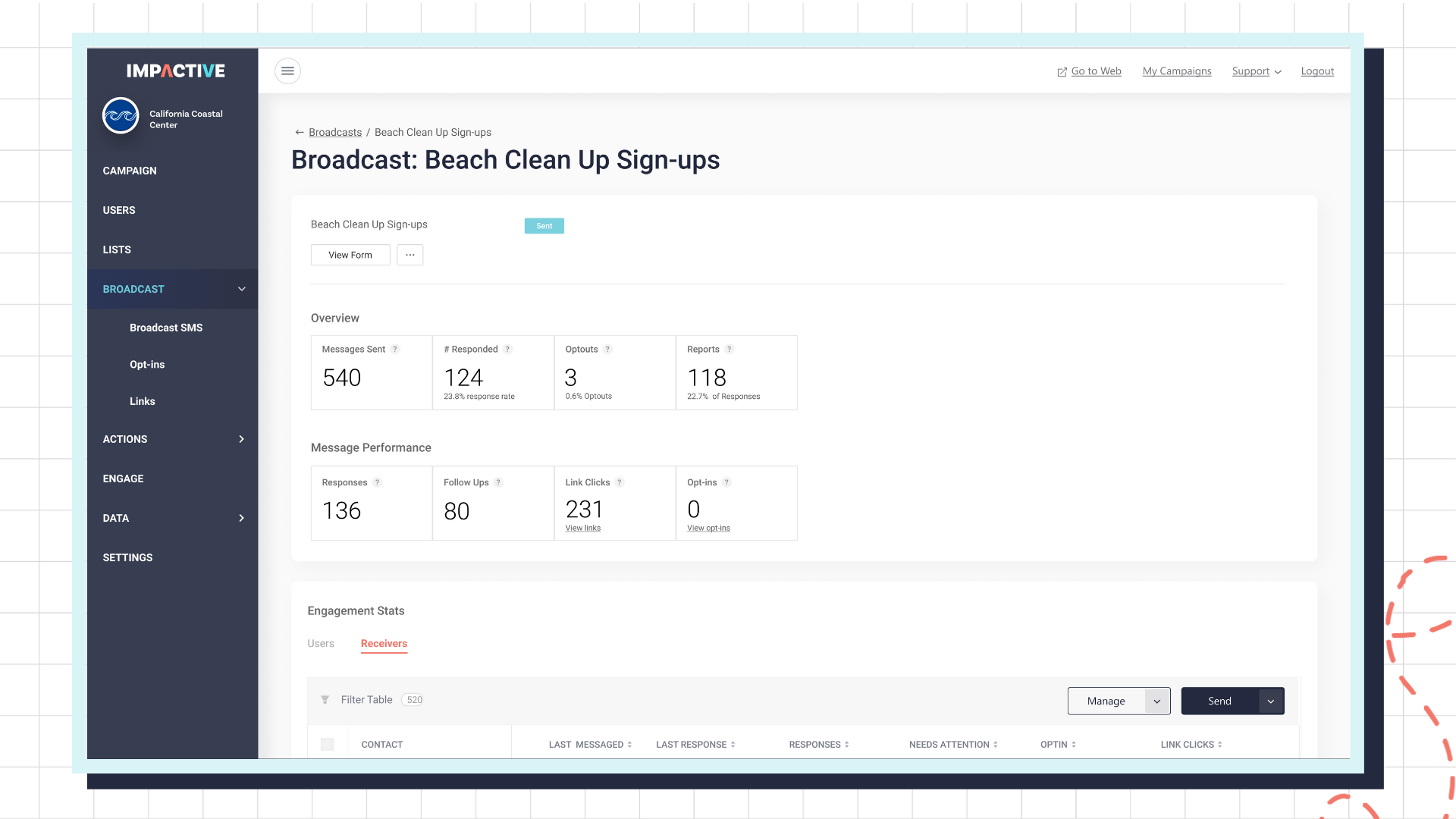
Task: Open the ellipsis options next to View Form
Action: [409, 255]
